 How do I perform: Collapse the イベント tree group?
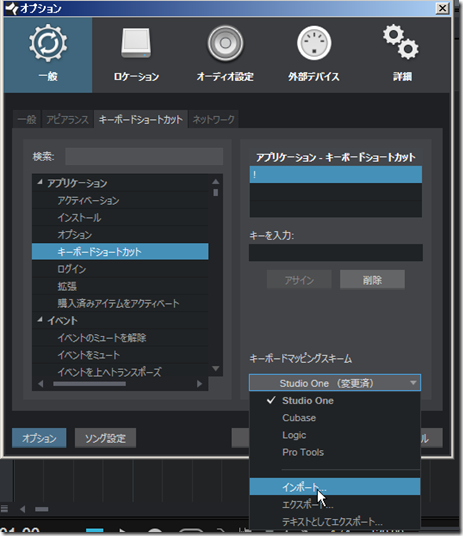[x=40, y=320]
